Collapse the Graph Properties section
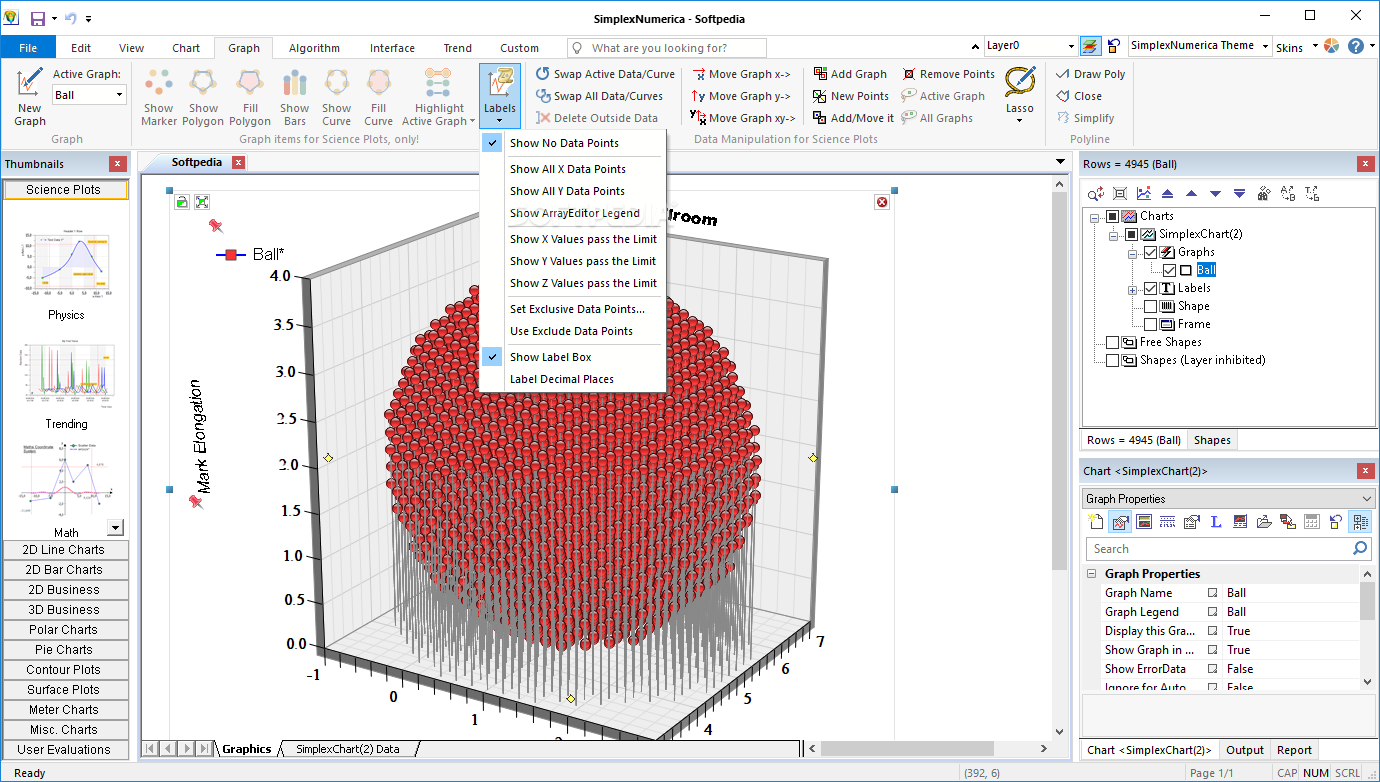 click(x=1091, y=574)
